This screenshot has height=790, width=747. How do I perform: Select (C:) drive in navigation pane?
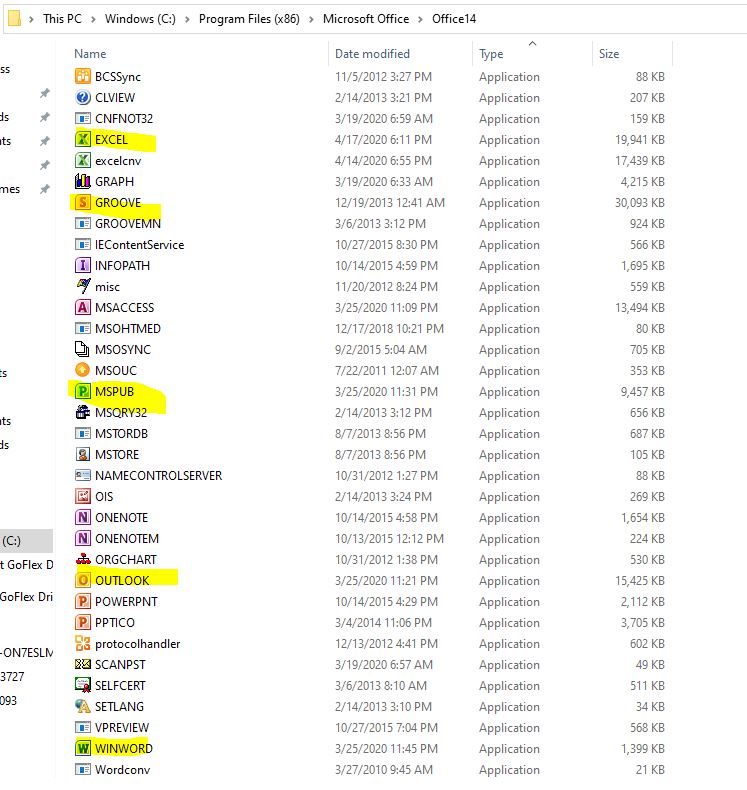[26, 541]
